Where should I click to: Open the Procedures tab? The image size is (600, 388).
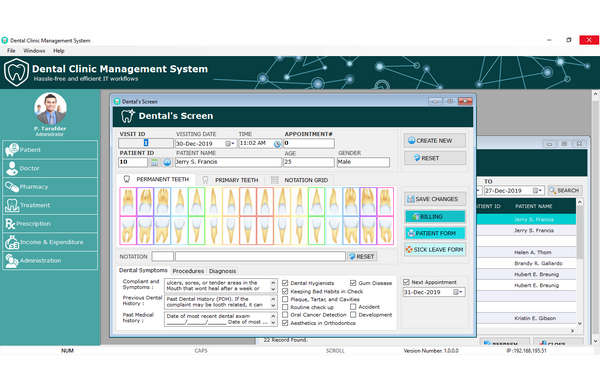(188, 271)
